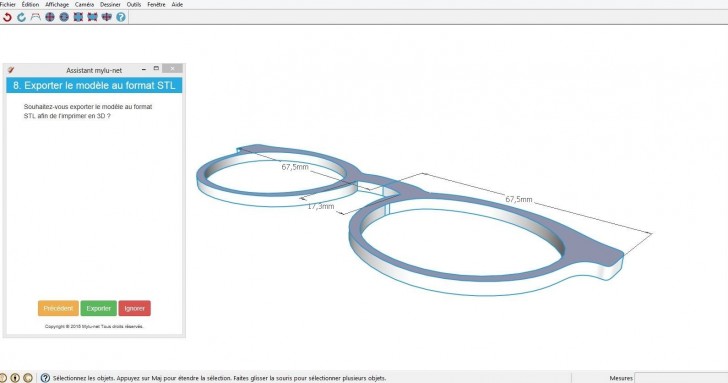
Task: Click the 'Sélectionnez les objets' status bar hint
Action: [219, 378]
